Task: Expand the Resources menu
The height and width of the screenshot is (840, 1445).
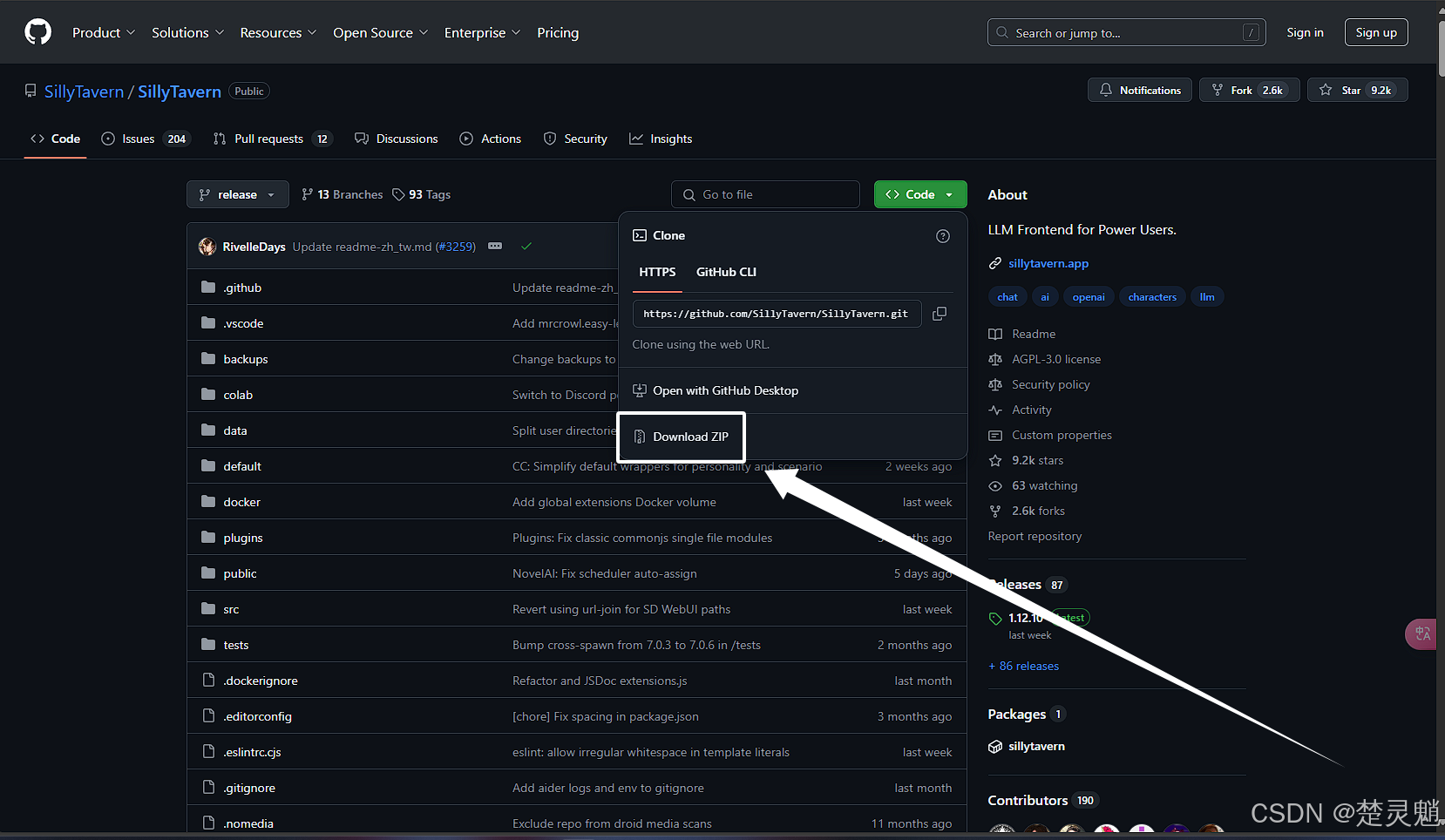Action: coord(278,32)
